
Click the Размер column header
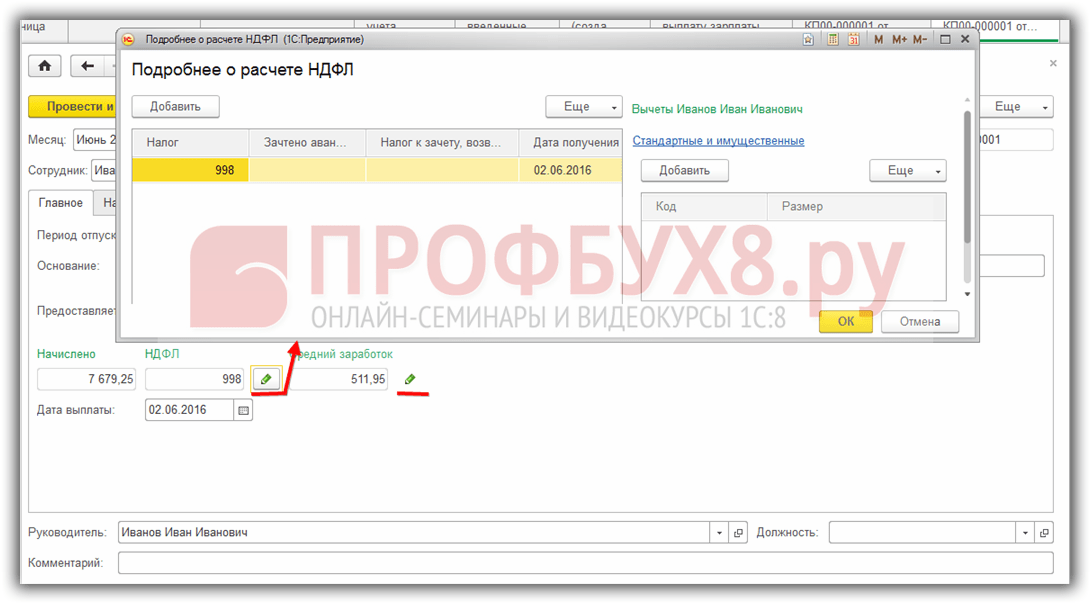coord(857,207)
